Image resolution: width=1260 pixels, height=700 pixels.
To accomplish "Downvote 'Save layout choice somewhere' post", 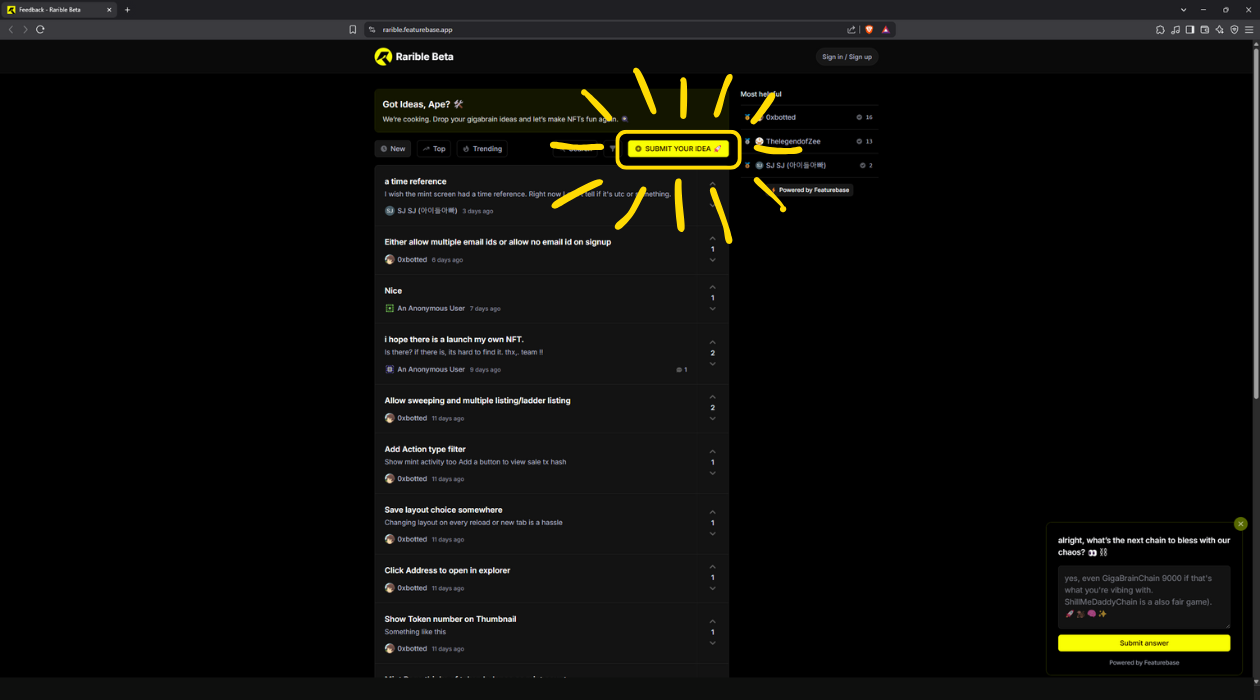I will [713, 534].
